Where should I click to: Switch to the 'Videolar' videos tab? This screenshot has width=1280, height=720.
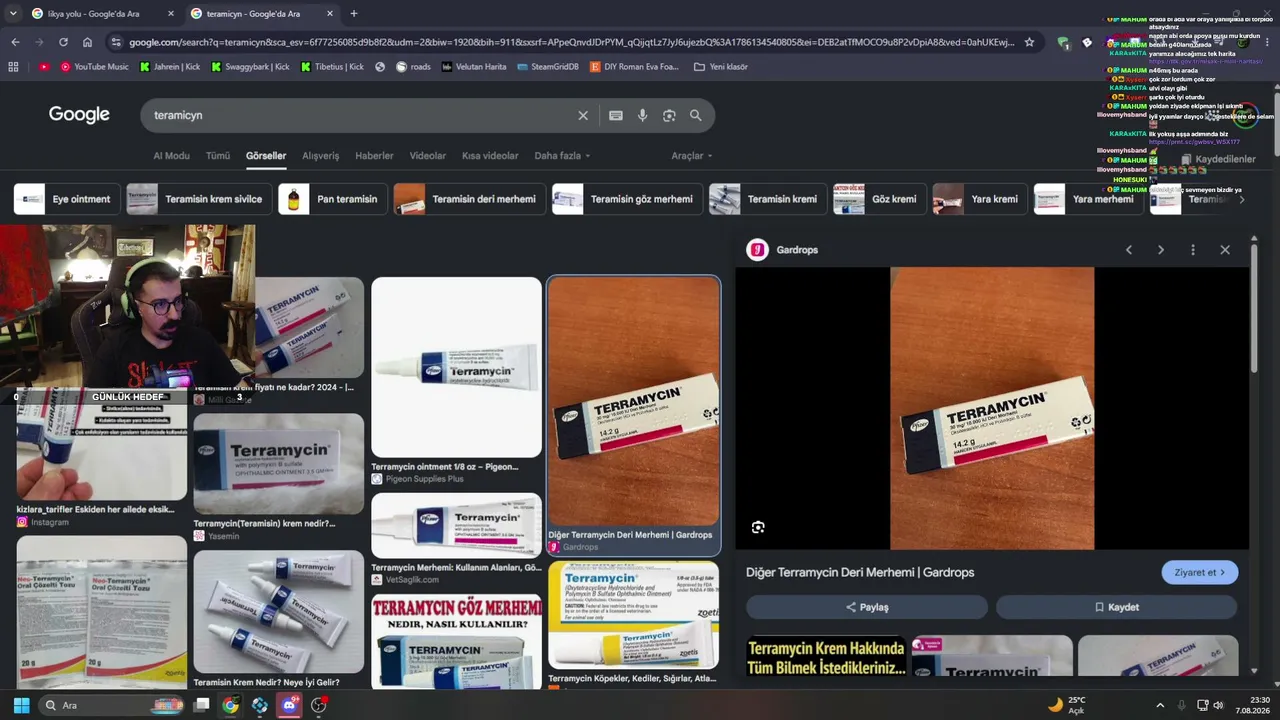428,156
